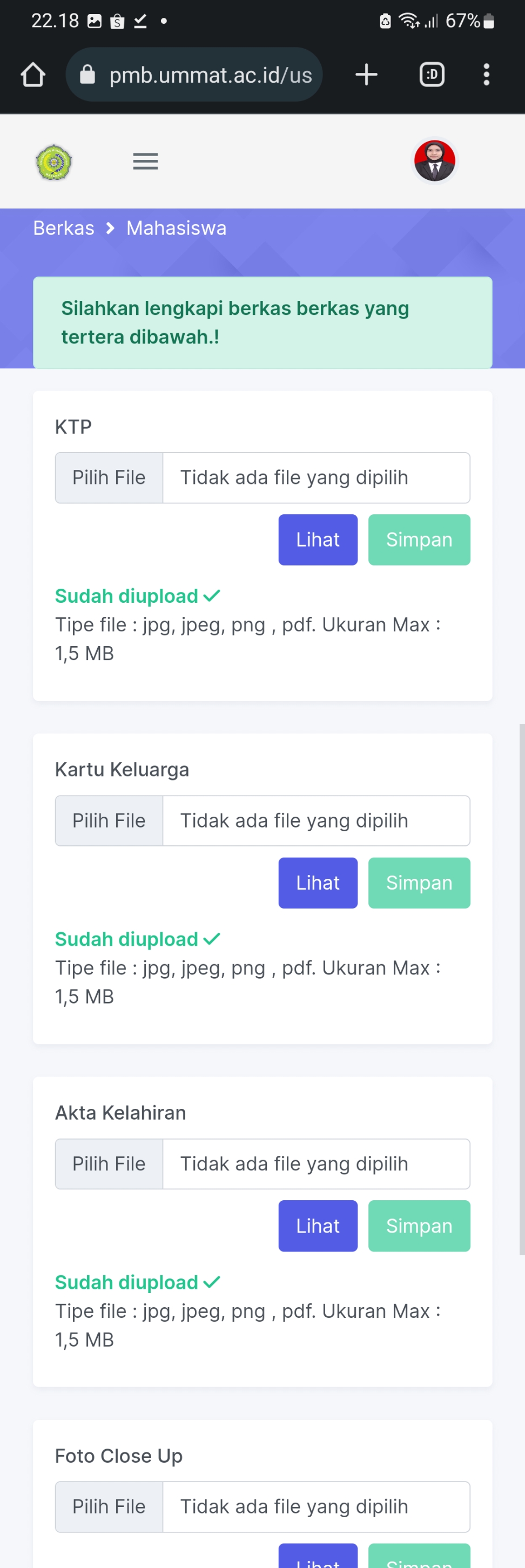The width and height of the screenshot is (525, 1568).
Task: Save the KTP file with Simpan
Action: click(419, 540)
